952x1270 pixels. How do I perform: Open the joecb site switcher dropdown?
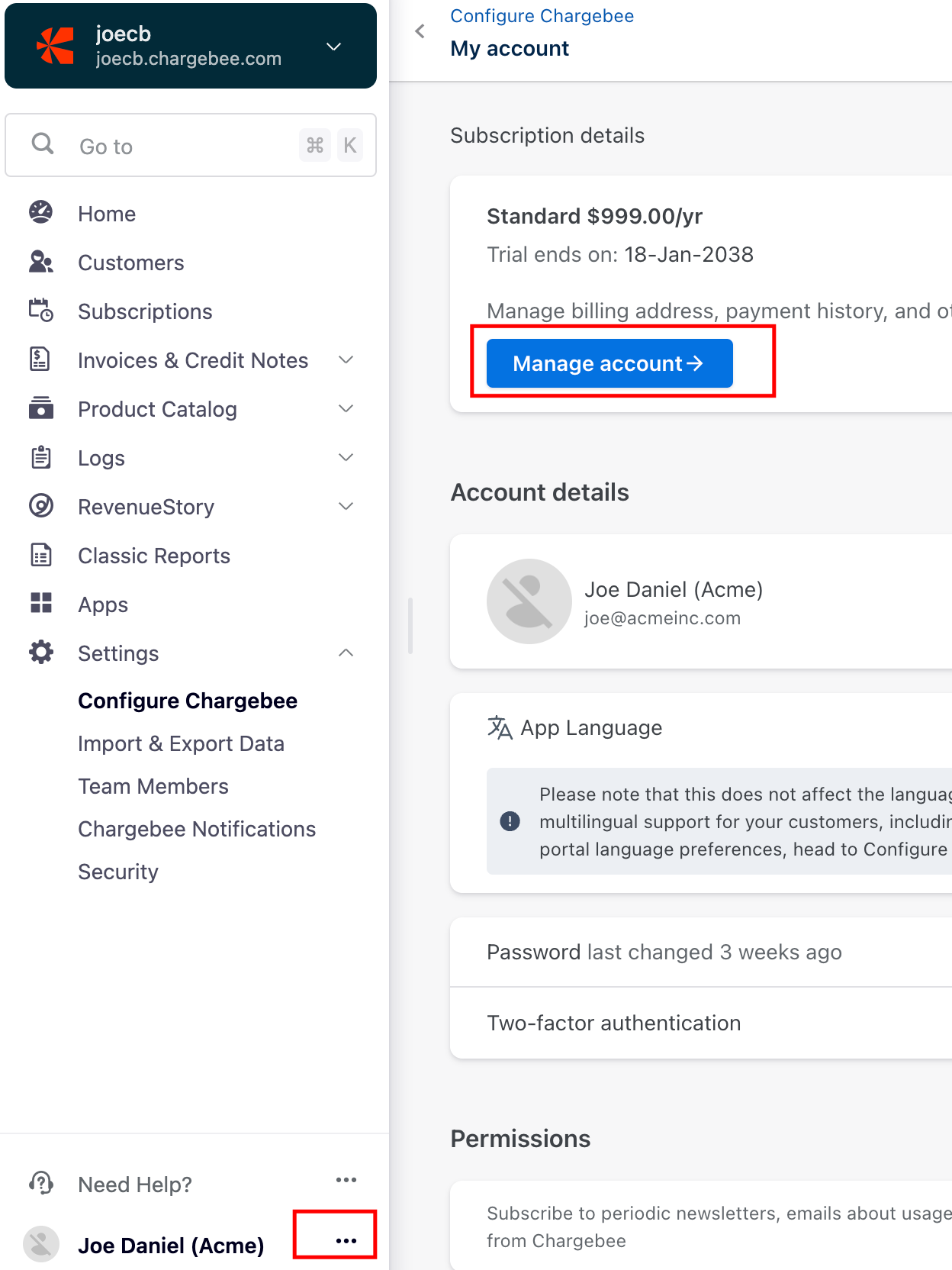coord(333,47)
